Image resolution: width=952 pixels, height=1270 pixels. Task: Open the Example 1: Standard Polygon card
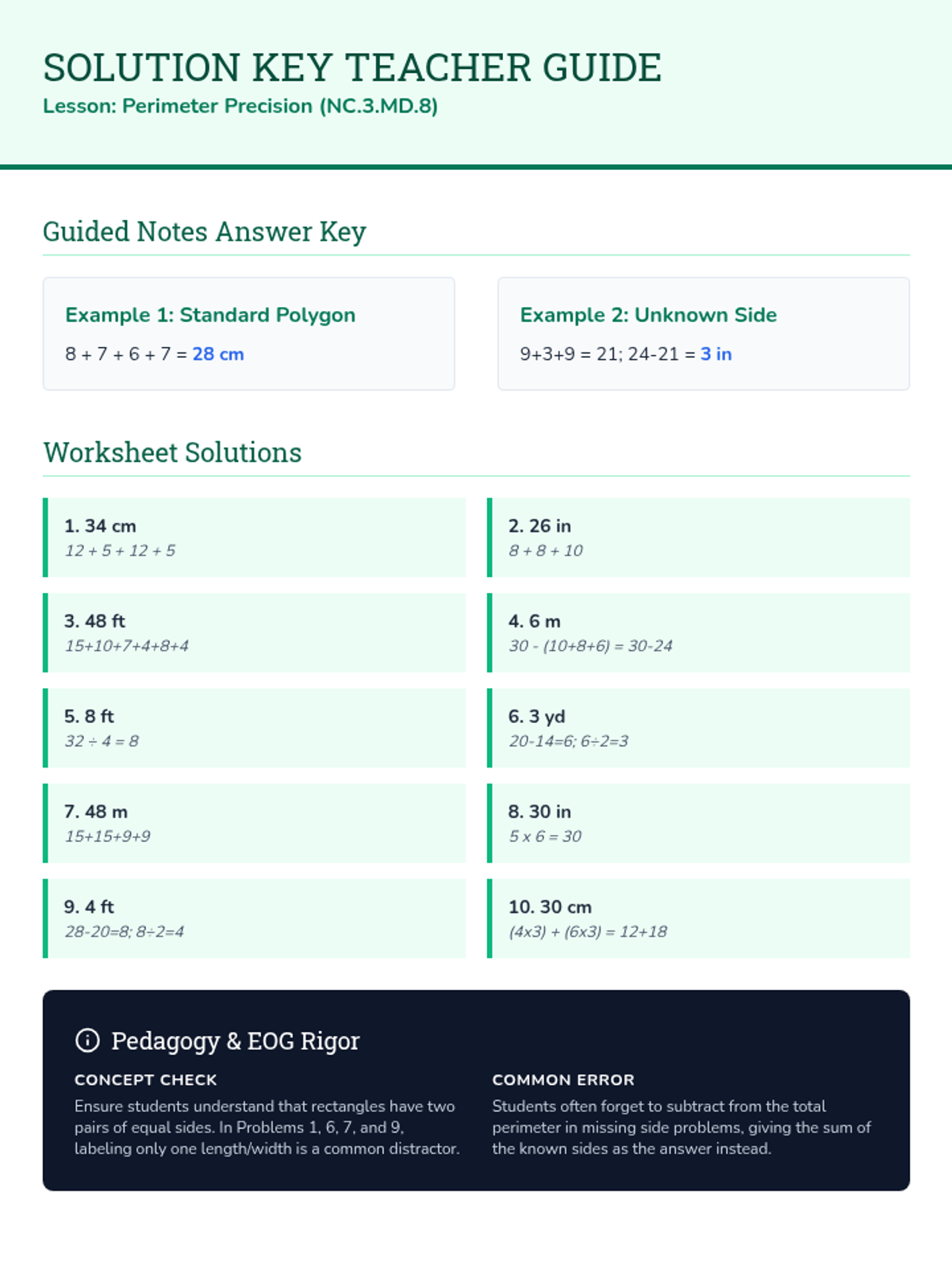[248, 333]
